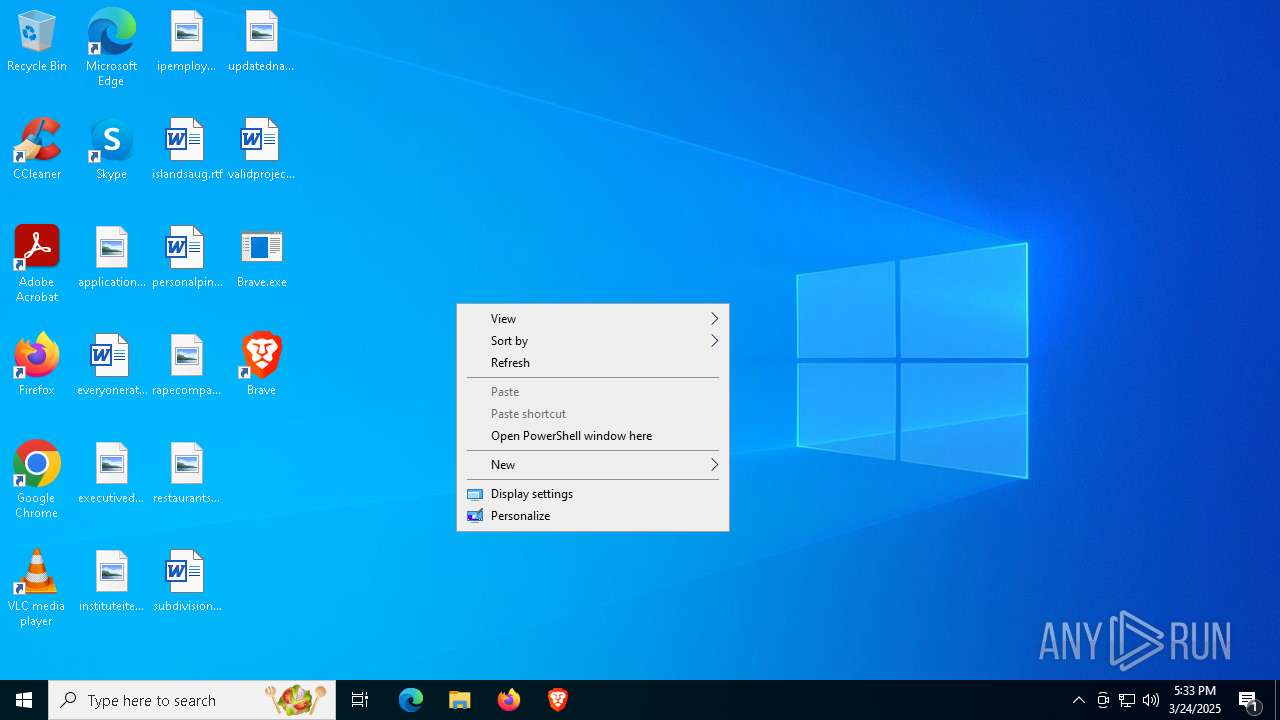Screen dimensions: 1280x720
Task: Select the application... image file icon
Action: (x=111, y=258)
